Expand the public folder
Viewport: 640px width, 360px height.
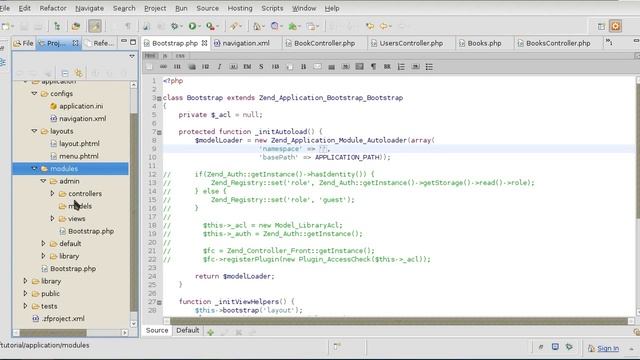coord(25,293)
